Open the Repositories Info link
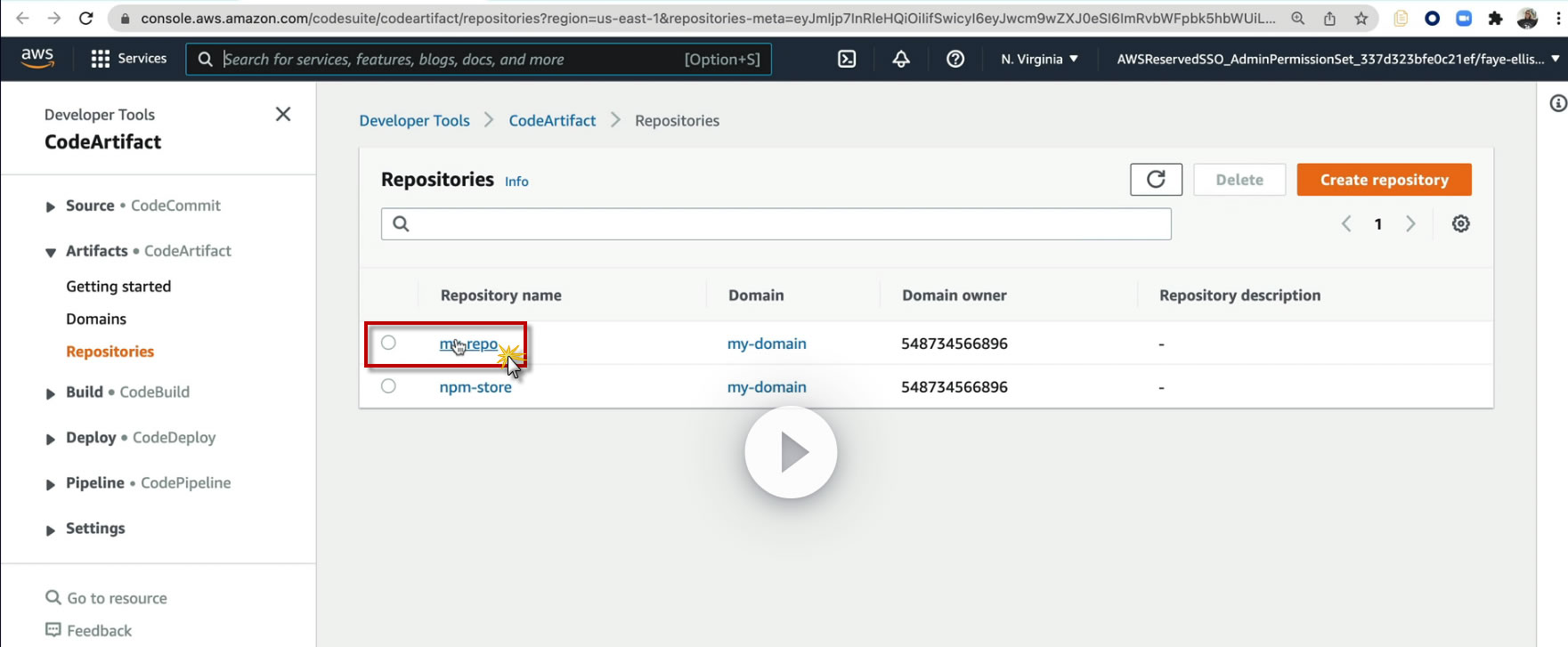The height and width of the screenshot is (647, 1568). click(516, 182)
